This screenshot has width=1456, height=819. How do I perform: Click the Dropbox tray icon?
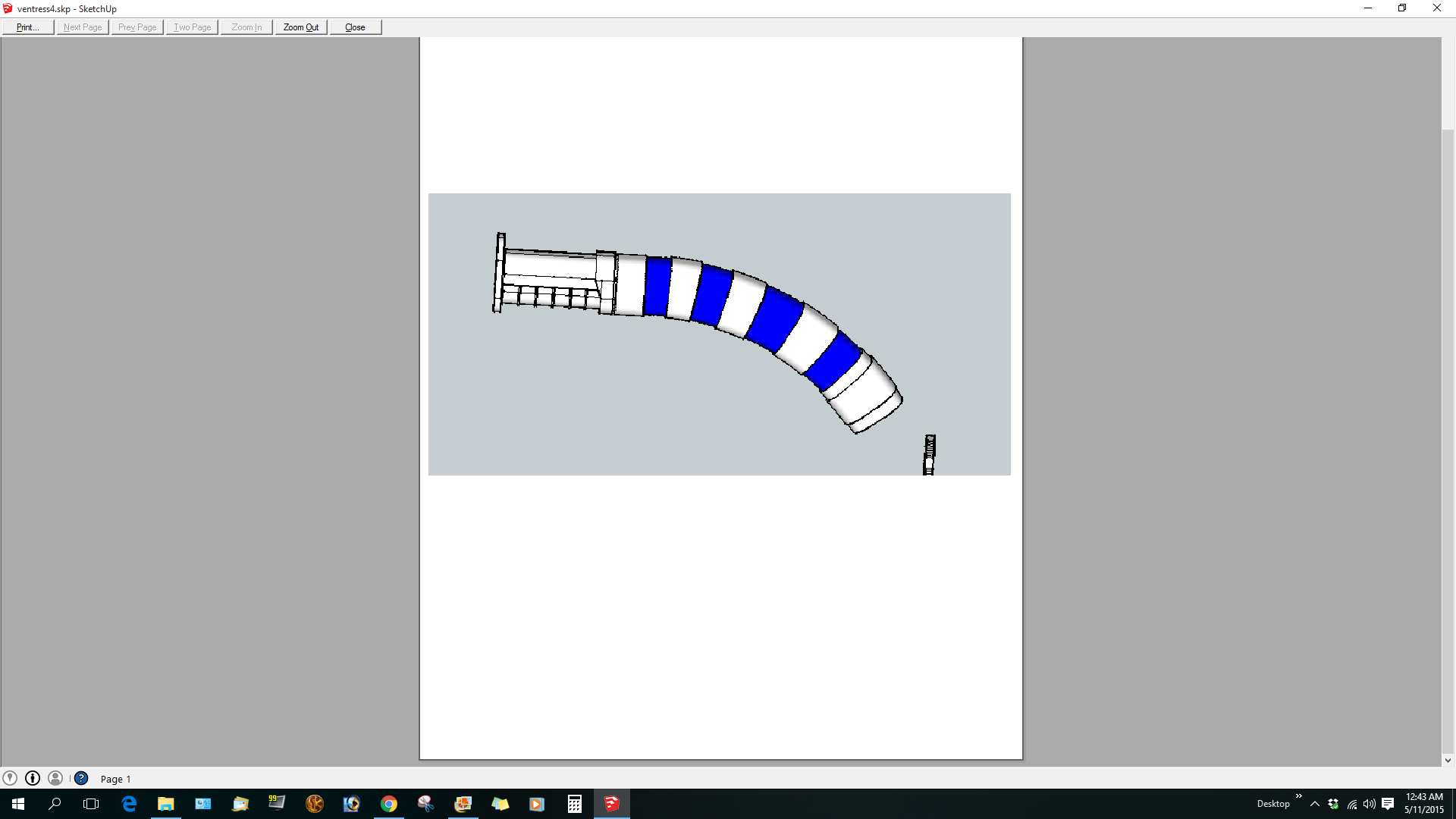click(x=1333, y=804)
